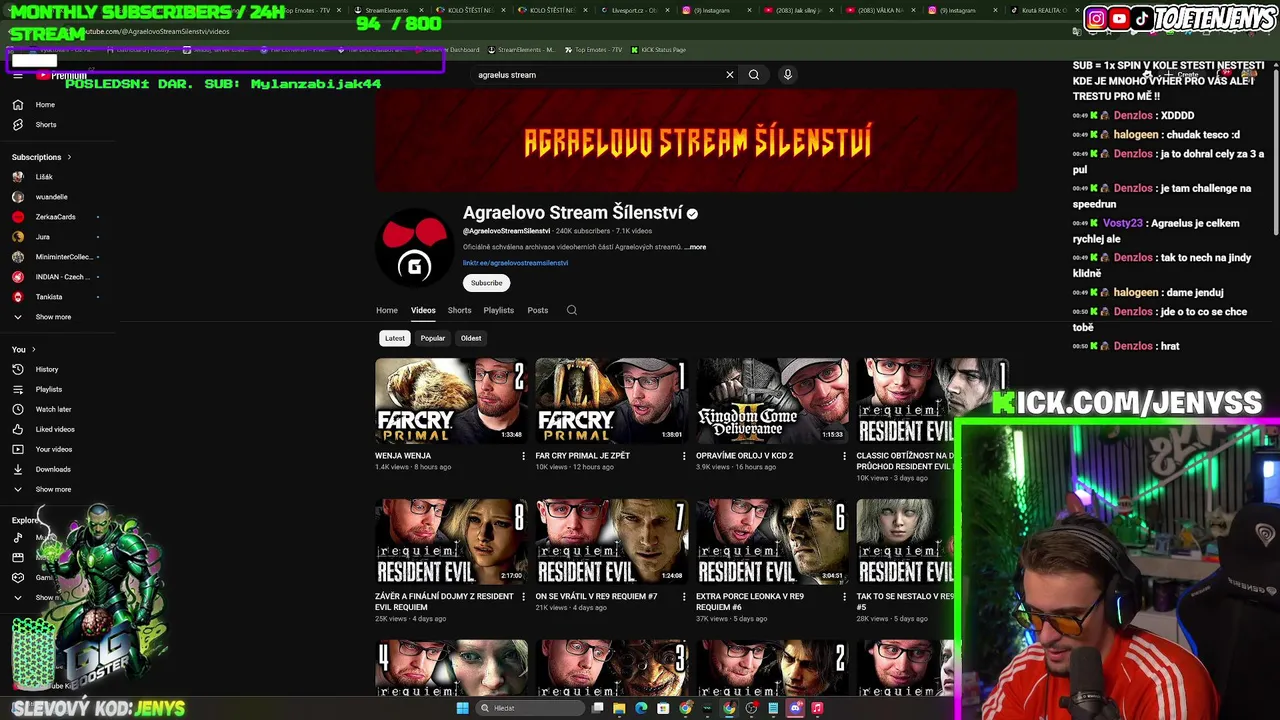This screenshot has width=1280, height=720.
Task: Open Jura subscription channel
Action: tap(45, 237)
